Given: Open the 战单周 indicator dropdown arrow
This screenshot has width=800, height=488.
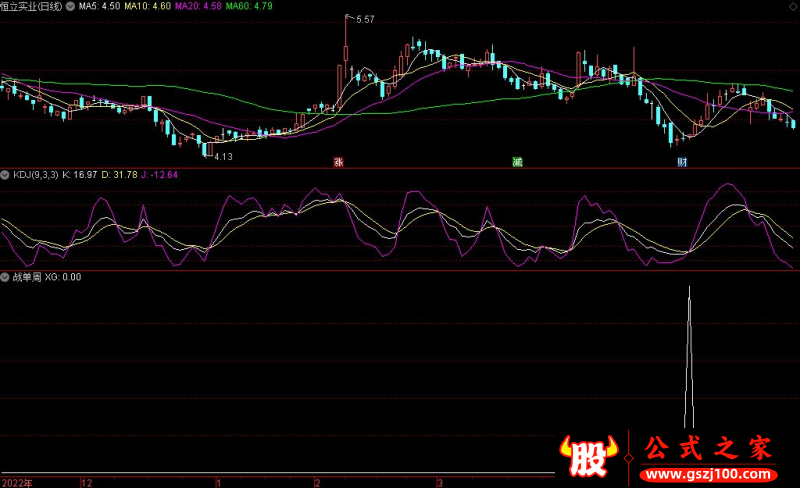Looking at the screenshot, I should point(5,277).
